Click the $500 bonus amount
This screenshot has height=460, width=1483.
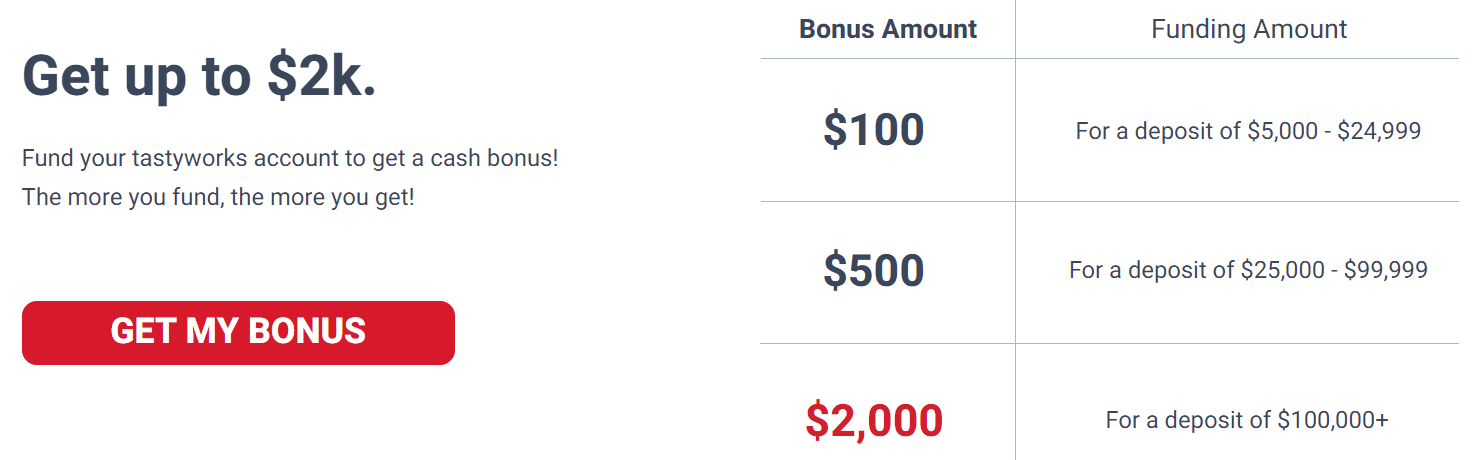[x=873, y=271]
